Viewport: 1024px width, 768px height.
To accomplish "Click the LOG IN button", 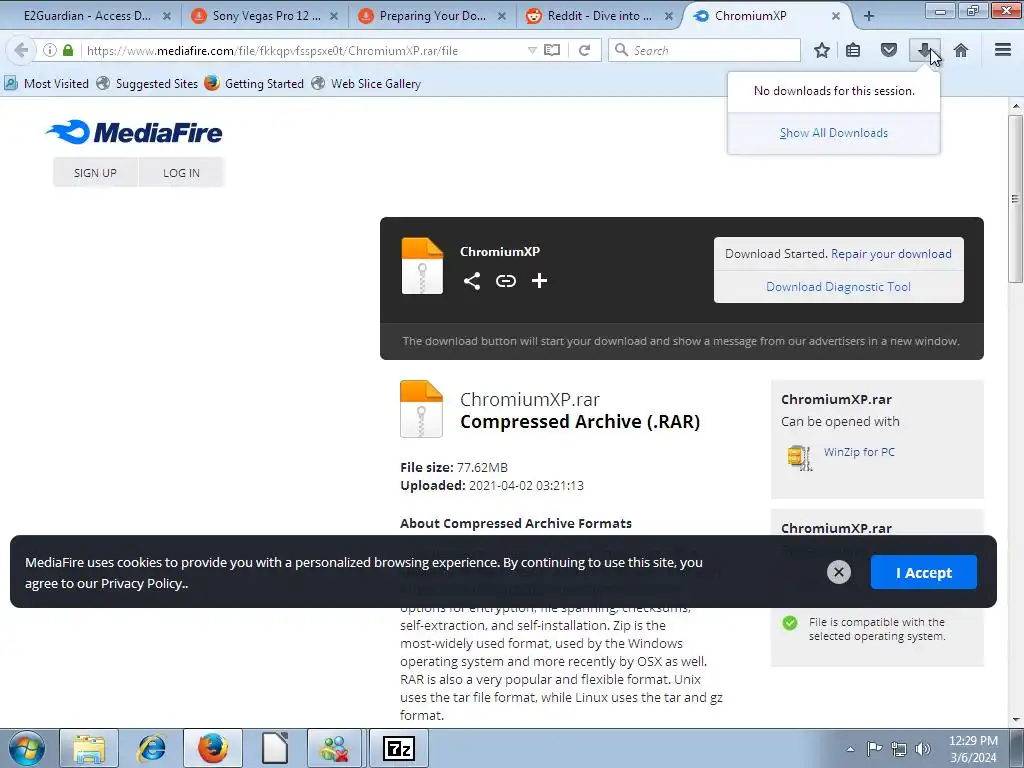I will (182, 173).
